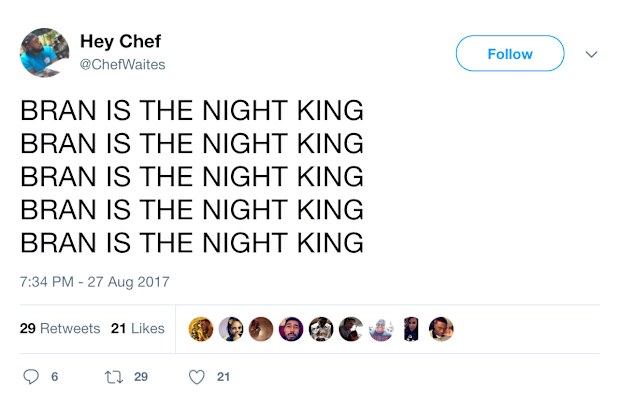Open the pale blue snowy liker avatar
This screenshot has width=620, height=413.
coord(381,329)
